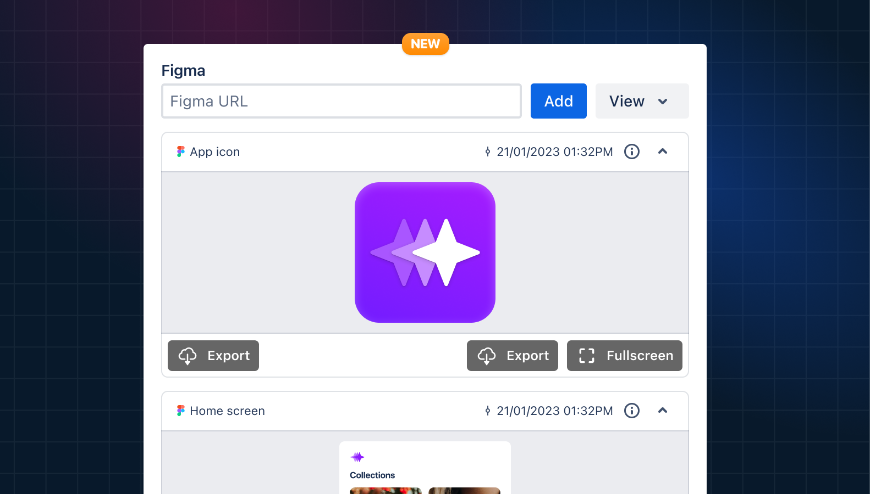Click the Figma logo beside App icon
This screenshot has width=870, height=494.
180,152
